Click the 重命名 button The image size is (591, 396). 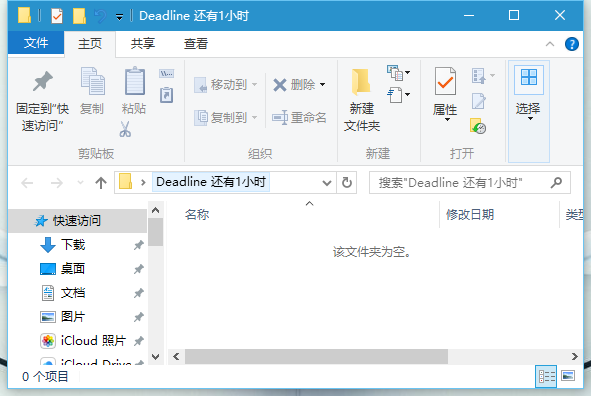click(299, 118)
